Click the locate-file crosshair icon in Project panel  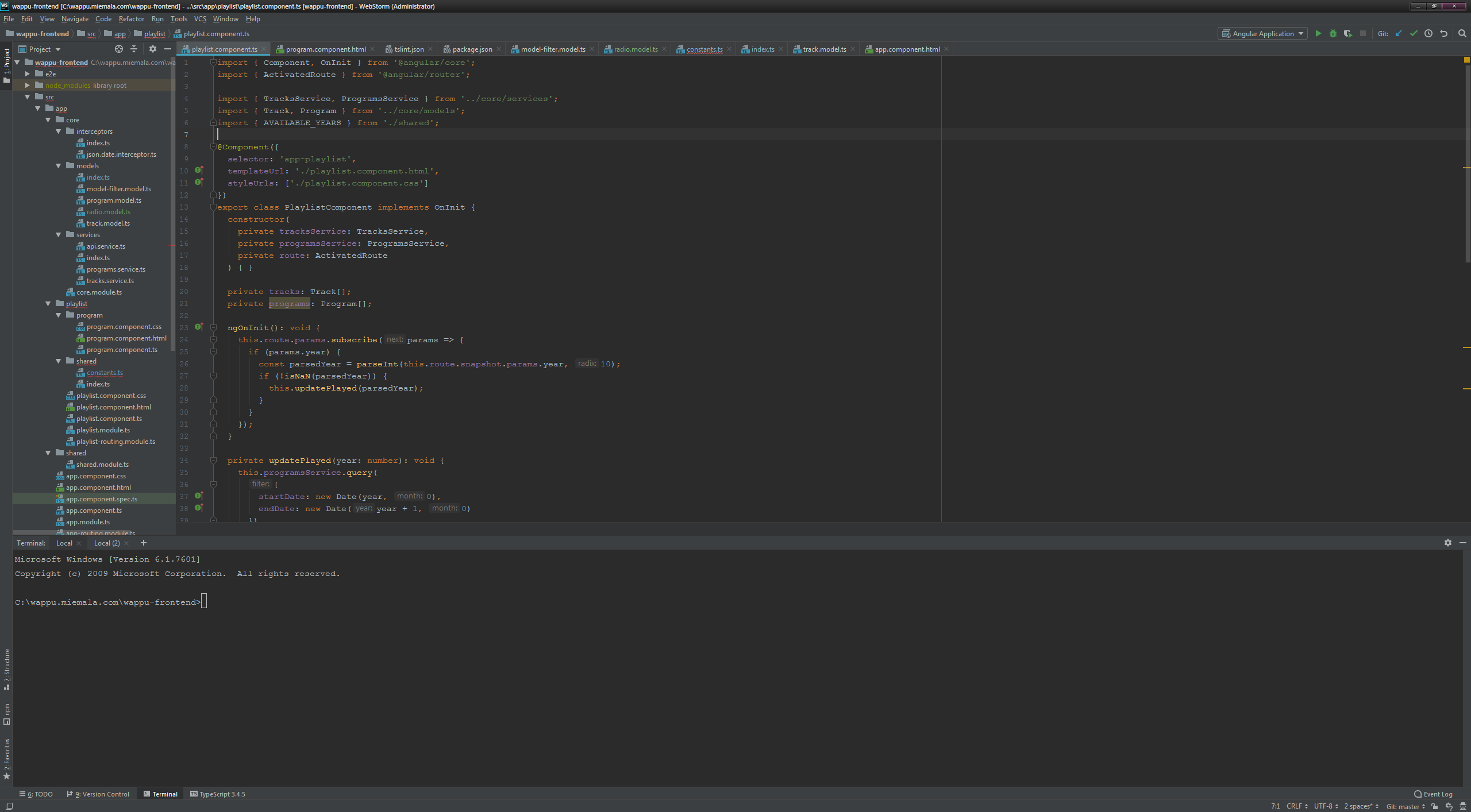tap(119, 49)
